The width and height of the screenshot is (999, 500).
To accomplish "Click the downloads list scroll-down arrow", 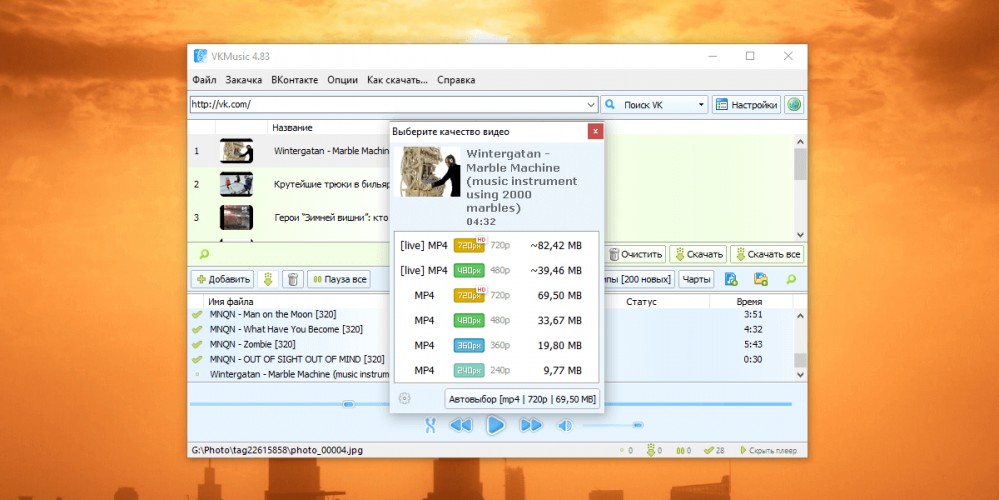I will (800, 376).
